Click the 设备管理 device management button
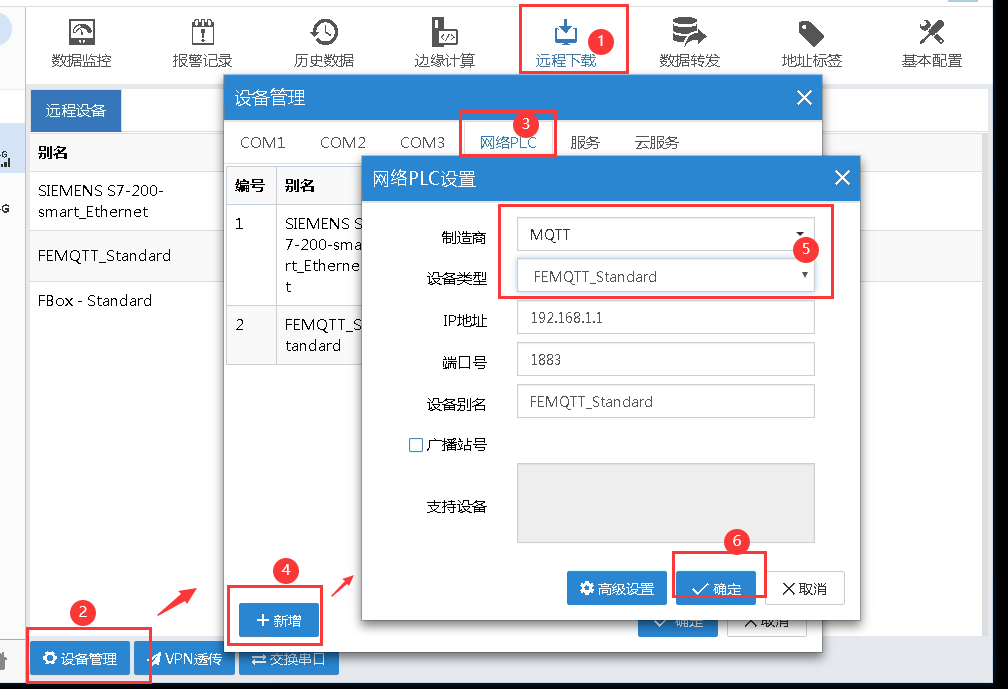Viewport: 1008px width, 689px height. coord(80,659)
